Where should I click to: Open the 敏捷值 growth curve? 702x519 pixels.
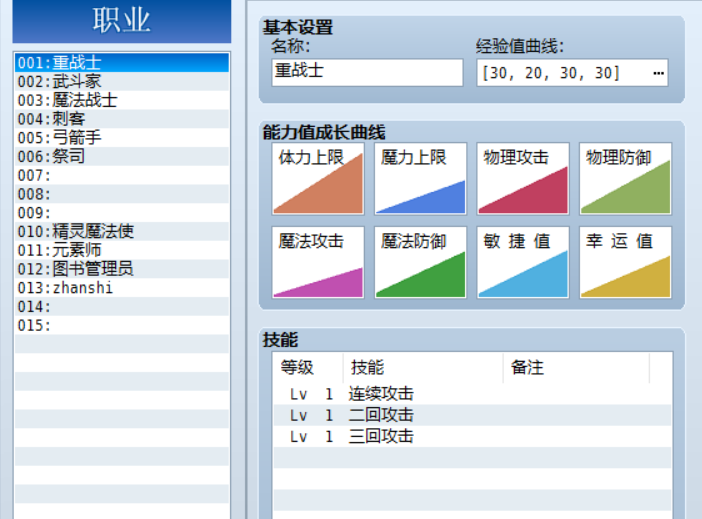pos(523,262)
